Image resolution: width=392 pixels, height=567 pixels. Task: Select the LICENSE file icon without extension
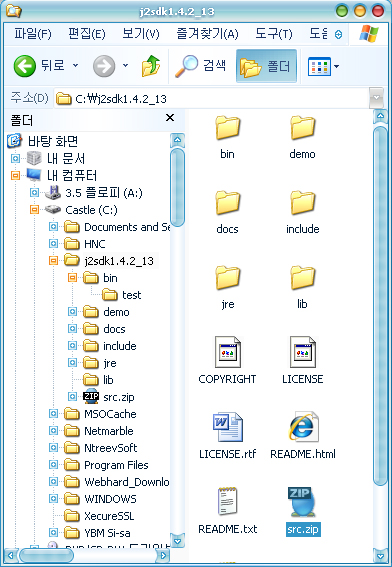pyautogui.click(x=302, y=352)
